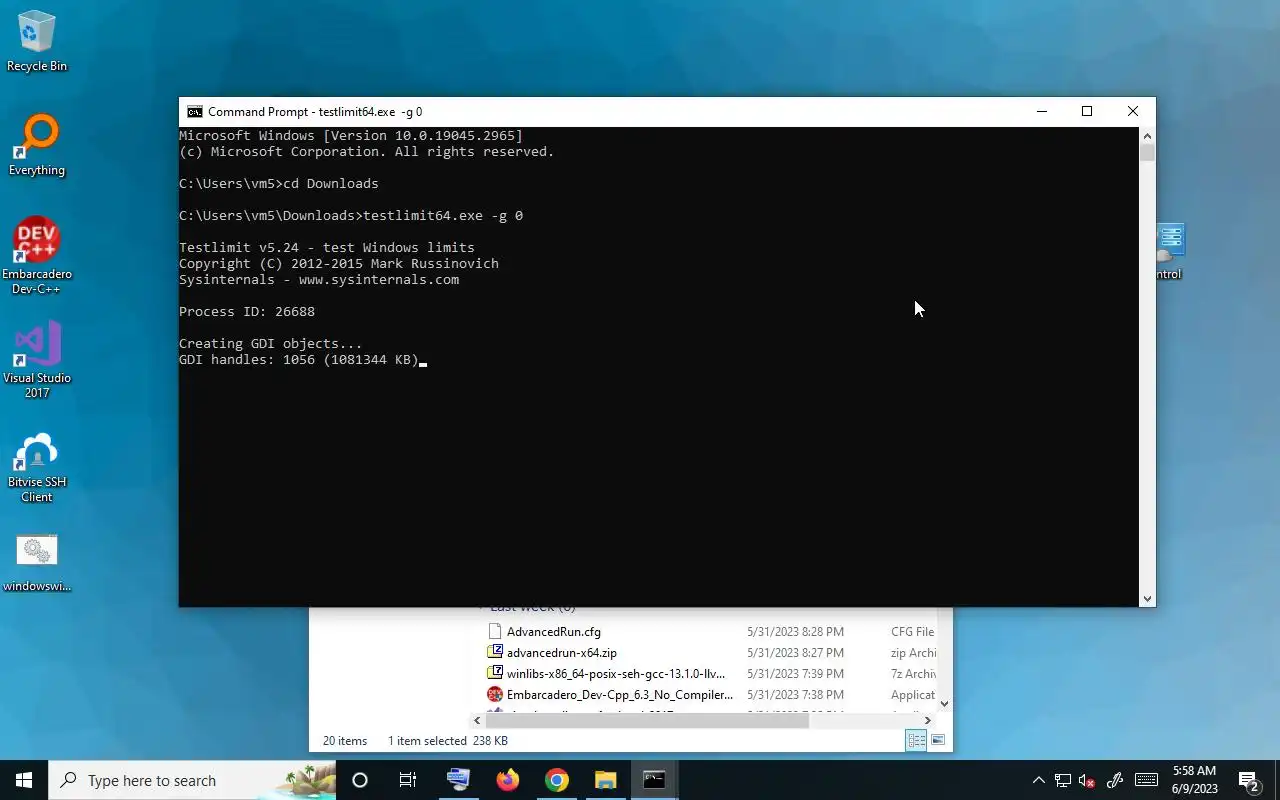Image resolution: width=1280 pixels, height=800 pixels.
Task: Click the Command Prompt window title text
Action: (315, 112)
